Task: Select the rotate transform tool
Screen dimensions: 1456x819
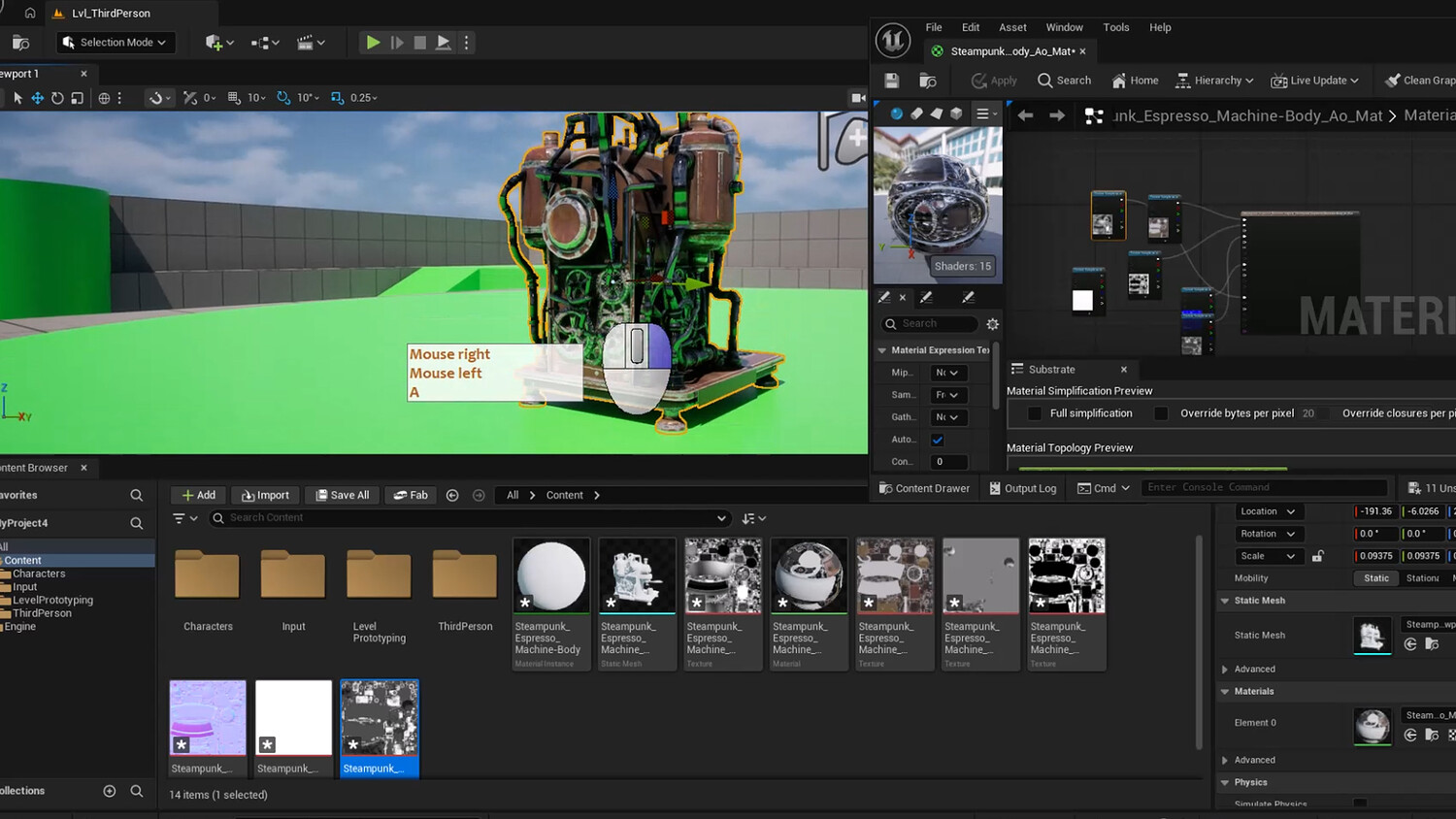Action: [57, 98]
